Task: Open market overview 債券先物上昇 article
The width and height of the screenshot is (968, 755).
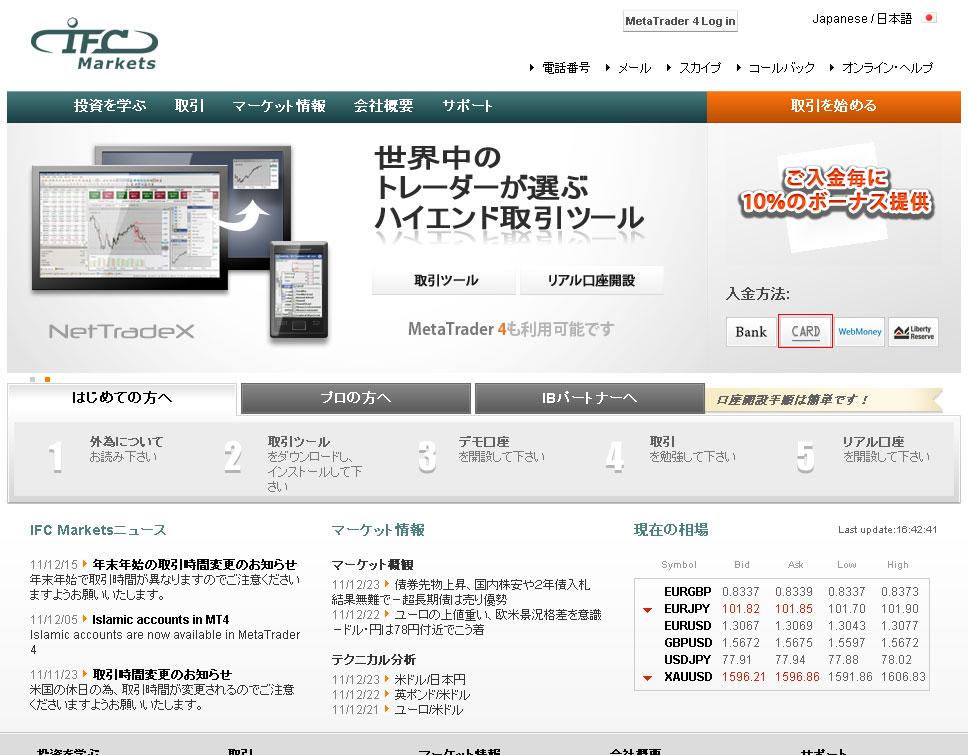Action: (492, 585)
